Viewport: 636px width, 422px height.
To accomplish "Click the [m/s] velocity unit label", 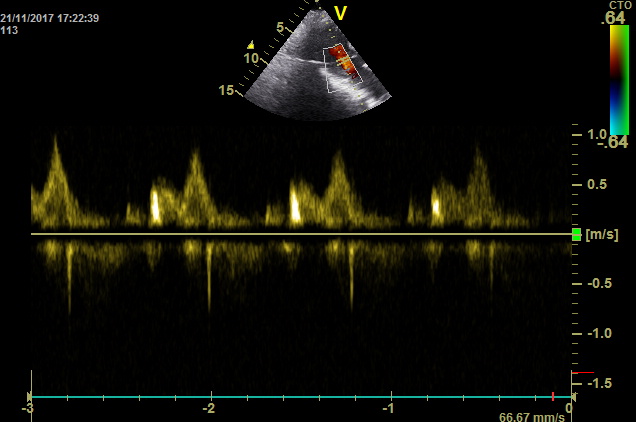I will [602, 235].
